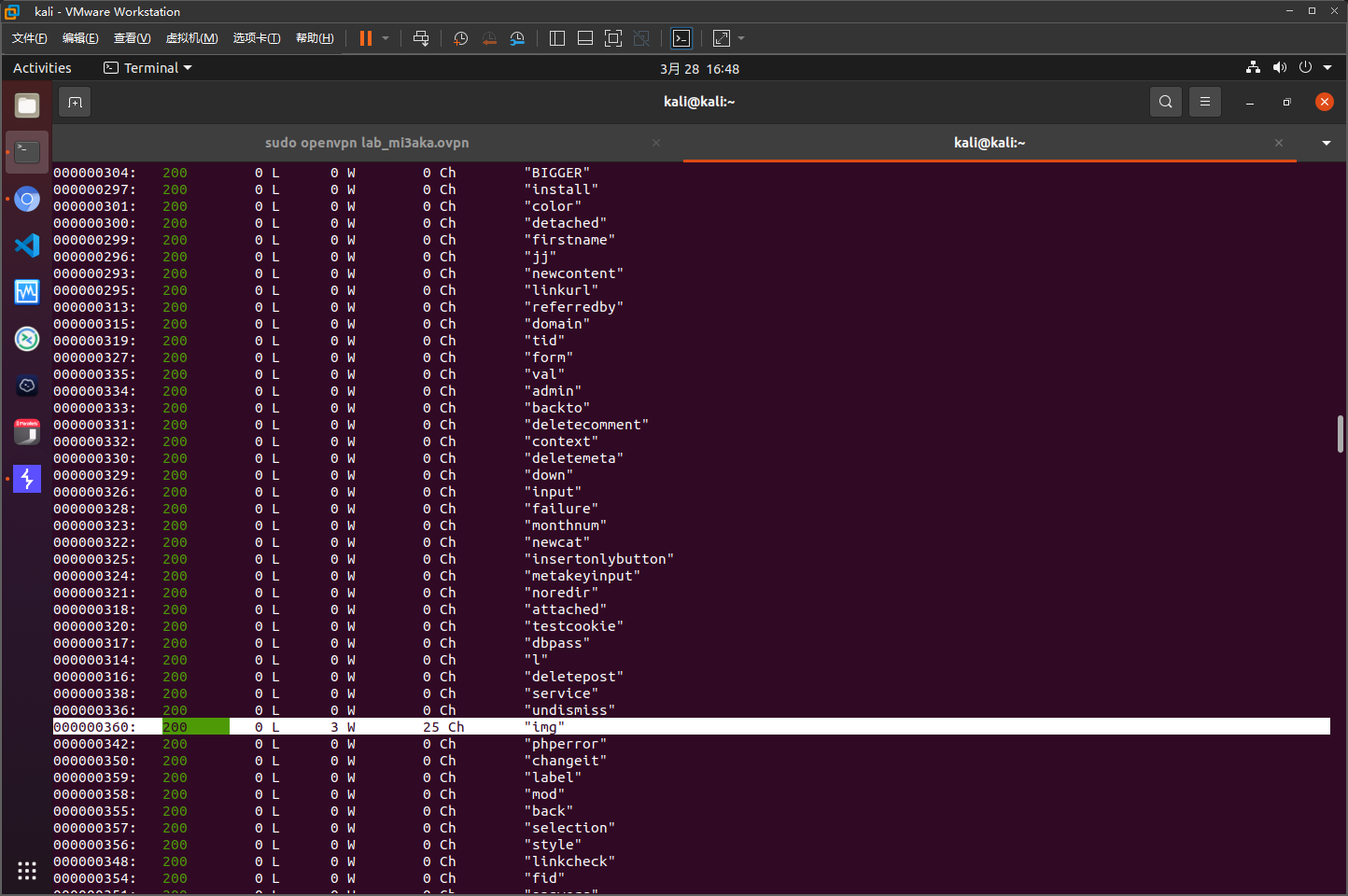
Task: Click request ID 000000304:
Action: pos(94,173)
